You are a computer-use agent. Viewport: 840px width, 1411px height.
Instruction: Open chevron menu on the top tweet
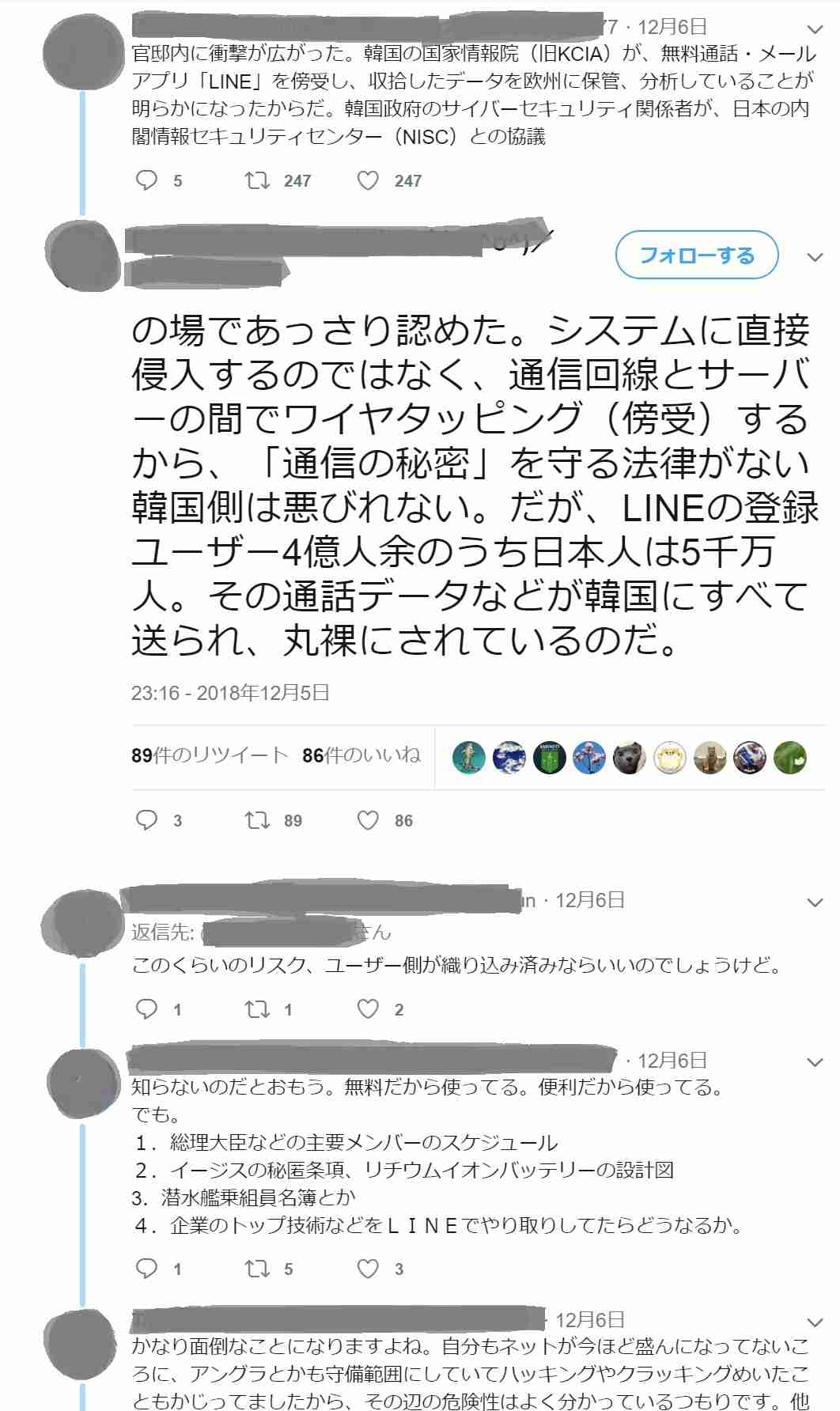click(815, 29)
